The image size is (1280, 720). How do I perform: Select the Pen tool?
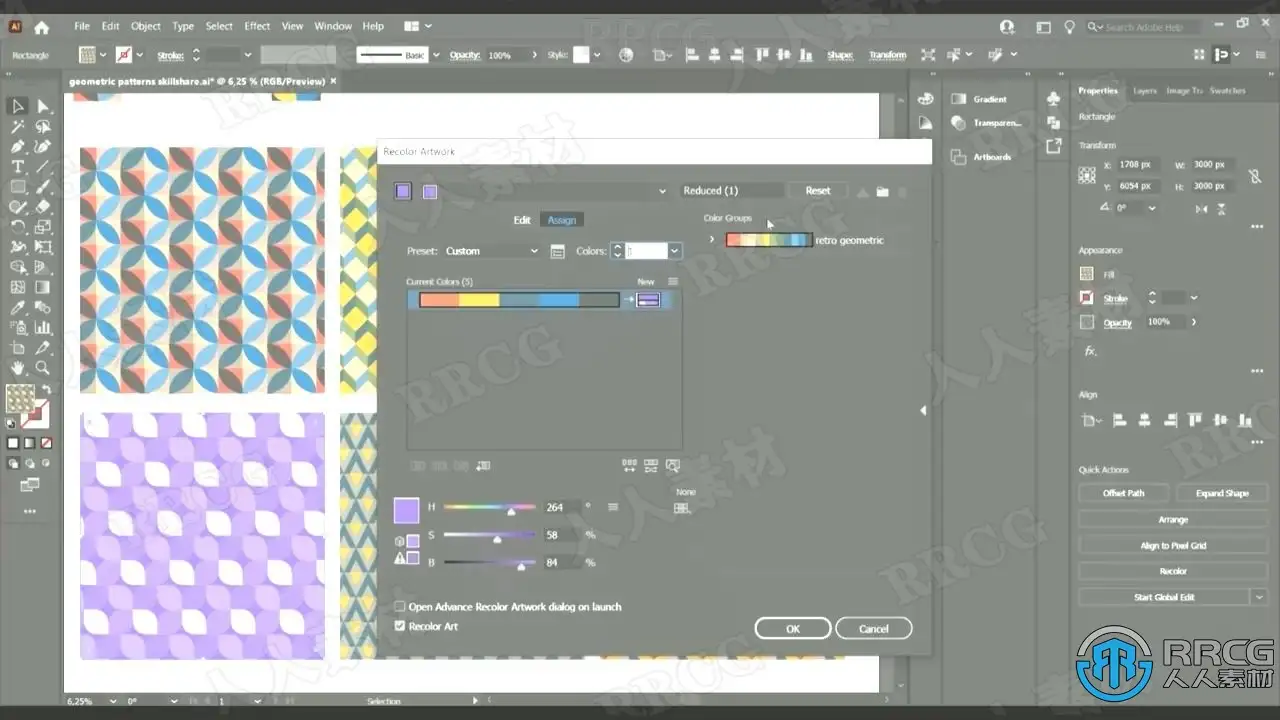point(18,147)
